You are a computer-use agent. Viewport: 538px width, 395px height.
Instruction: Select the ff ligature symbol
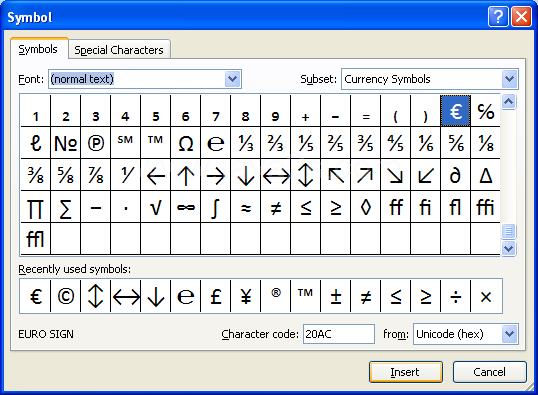(x=396, y=207)
